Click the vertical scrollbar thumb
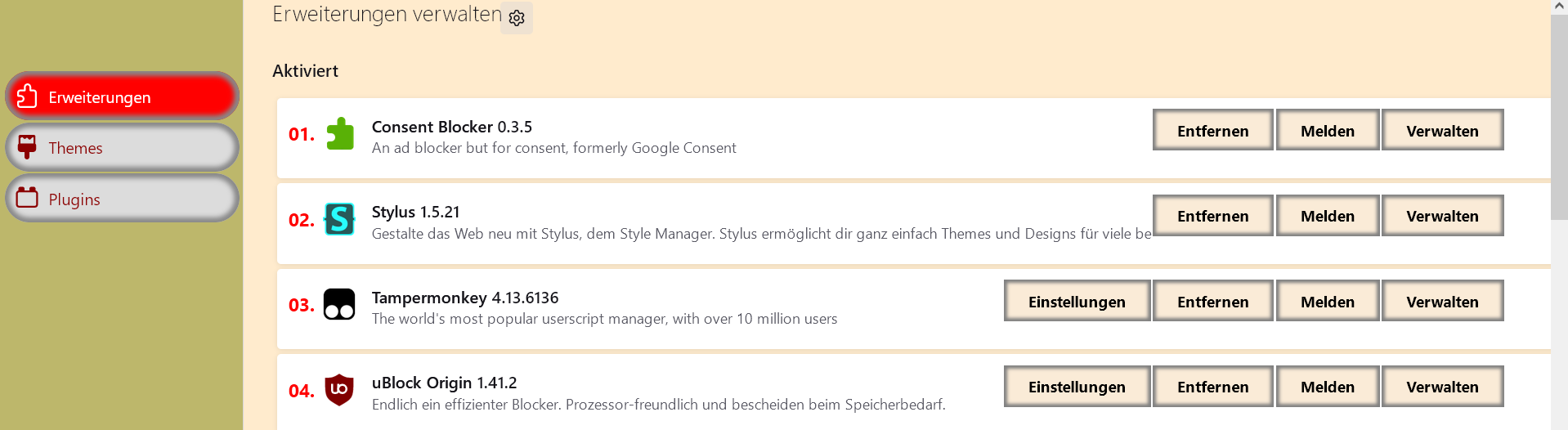This screenshot has height=430, width=1568. pos(1559,114)
